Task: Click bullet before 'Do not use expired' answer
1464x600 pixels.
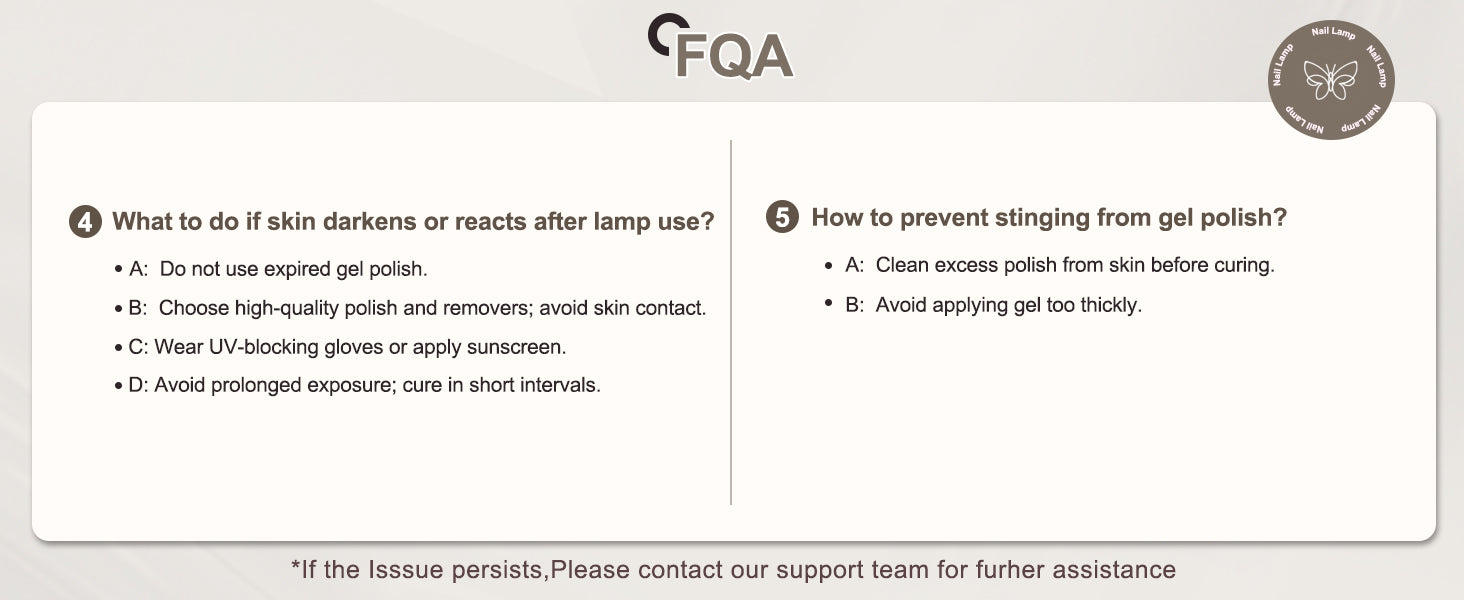Action: 119,270
